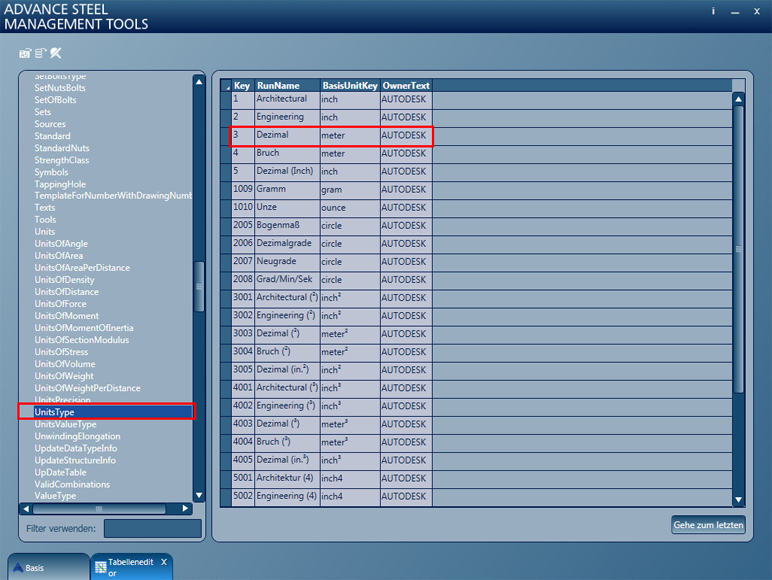Viewport: 772px width, 580px height.
Task: Click the Key cell '3001'
Action: pyautogui.click(x=243, y=298)
